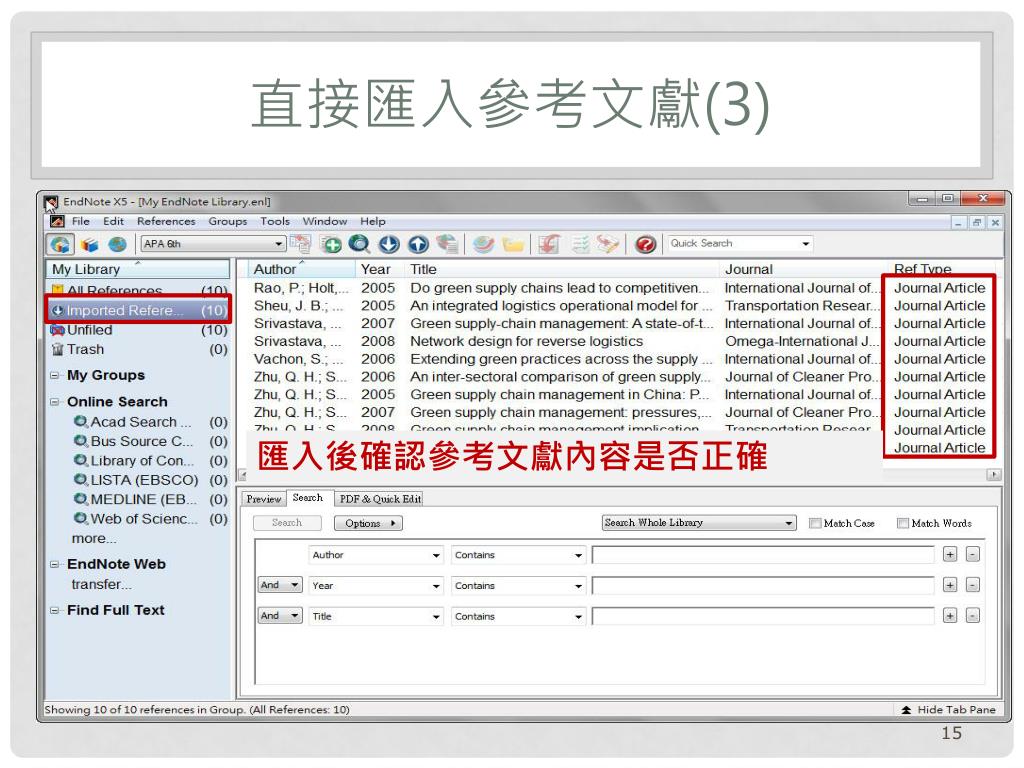The image size is (1024, 768).
Task: Click the Open File folder icon
Action: coord(513,245)
